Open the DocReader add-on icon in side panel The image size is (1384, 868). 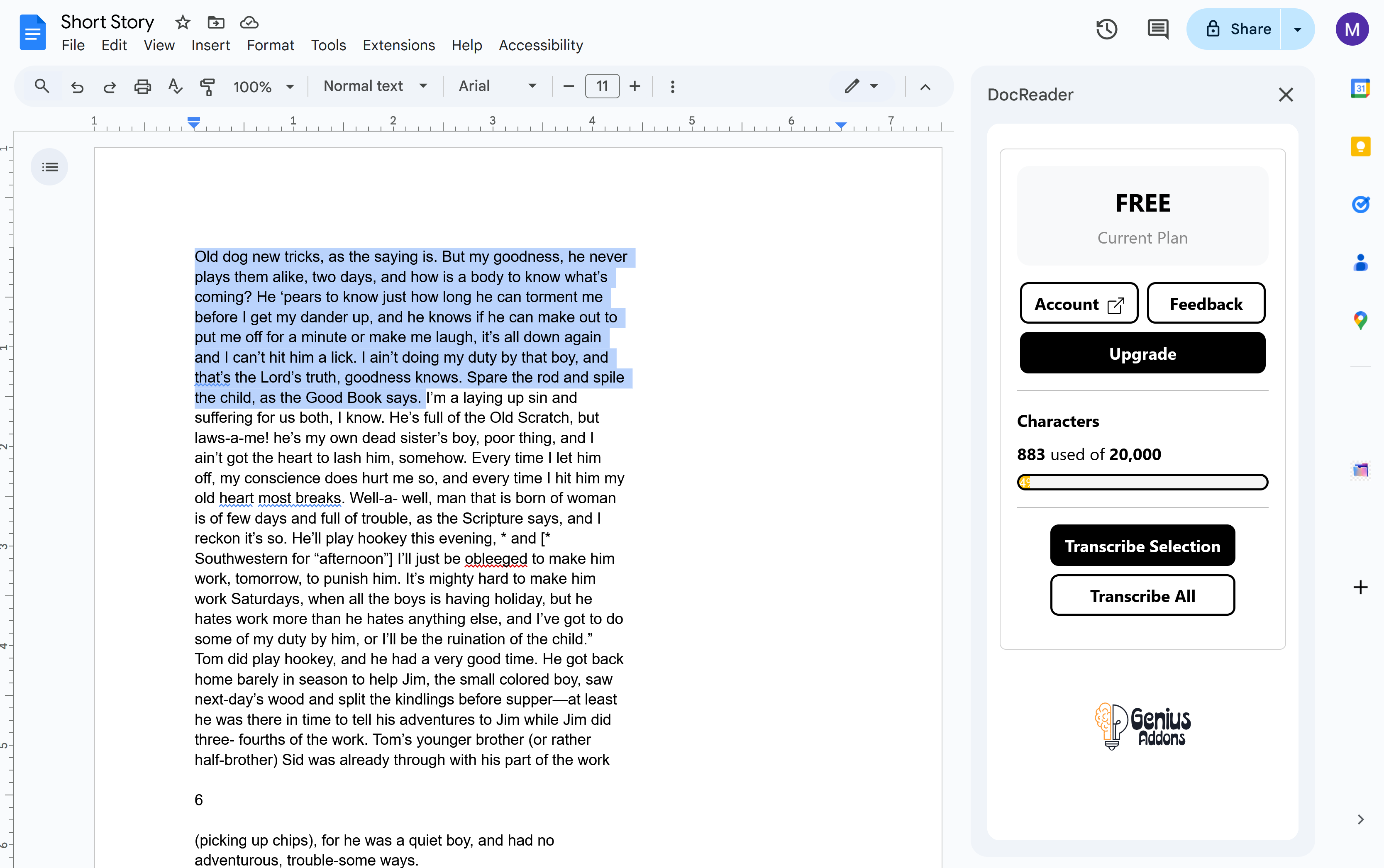(1360, 470)
